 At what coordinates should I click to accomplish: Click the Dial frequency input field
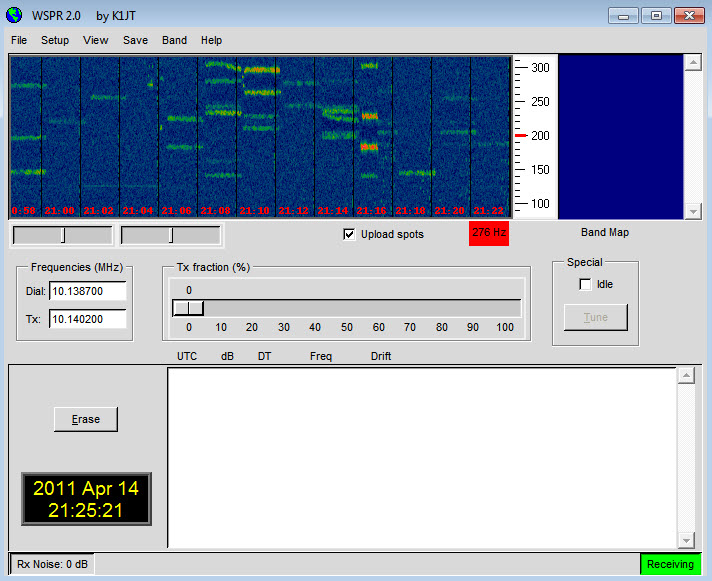pos(87,291)
